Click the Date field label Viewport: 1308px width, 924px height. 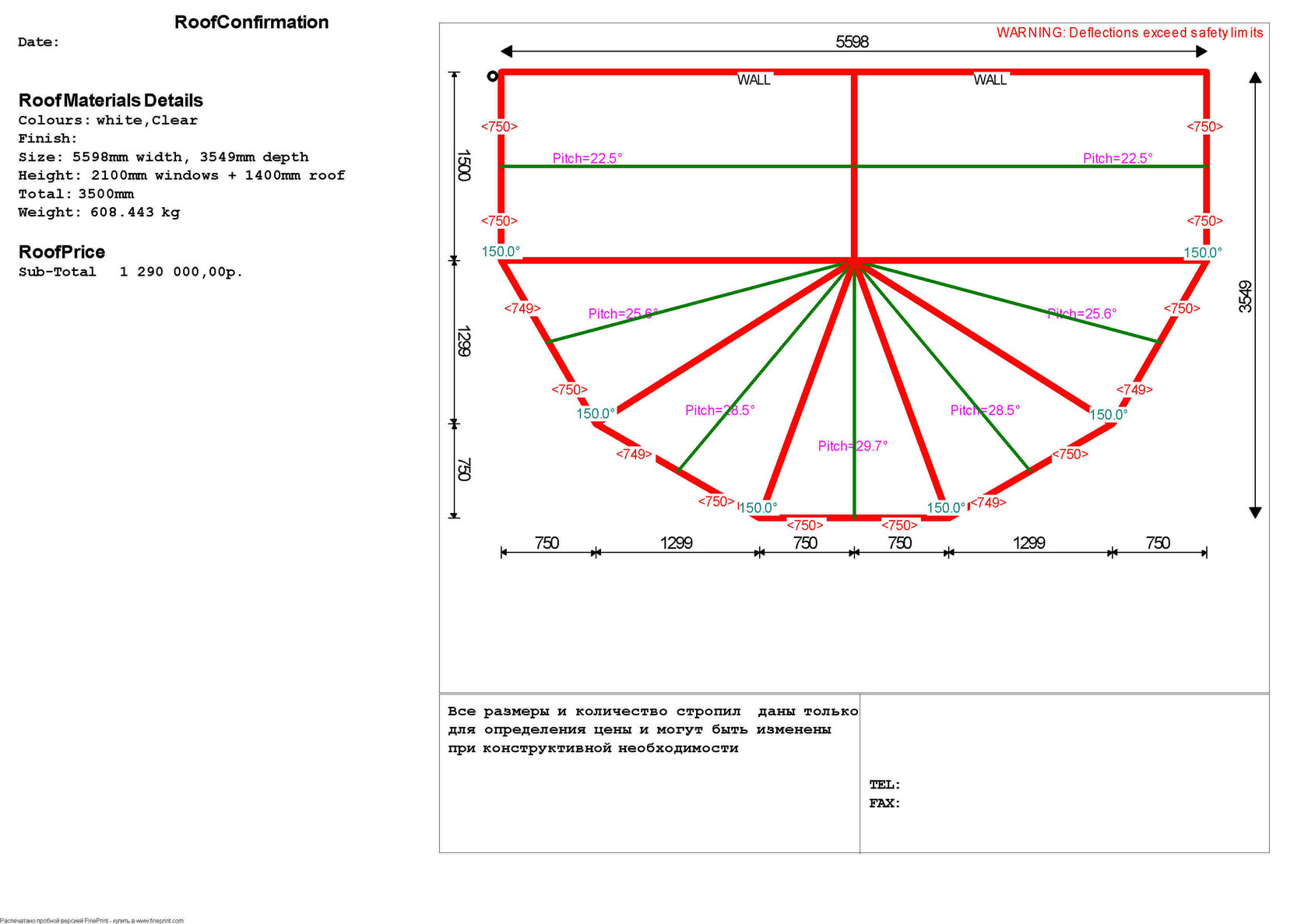point(39,43)
